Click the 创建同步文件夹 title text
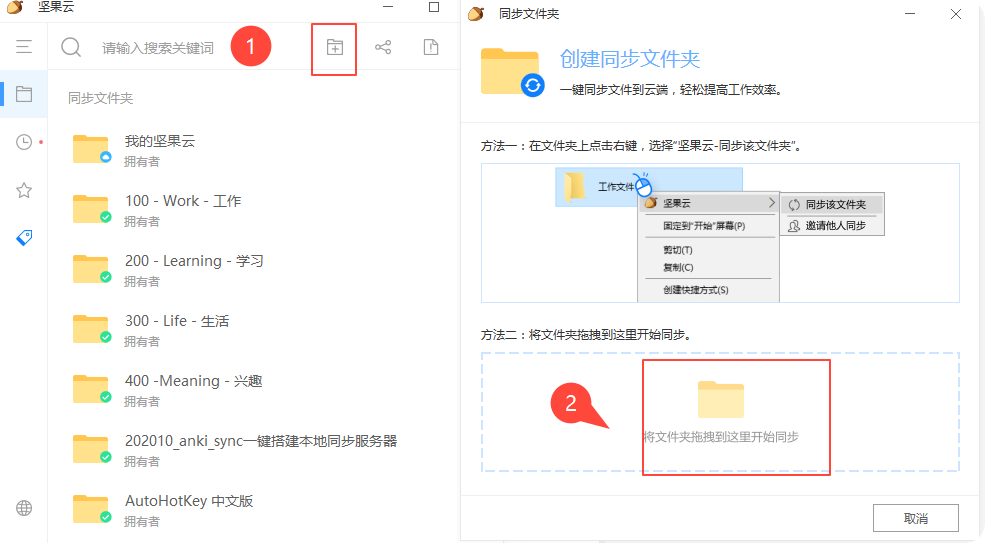Image resolution: width=985 pixels, height=543 pixels. tap(629, 59)
